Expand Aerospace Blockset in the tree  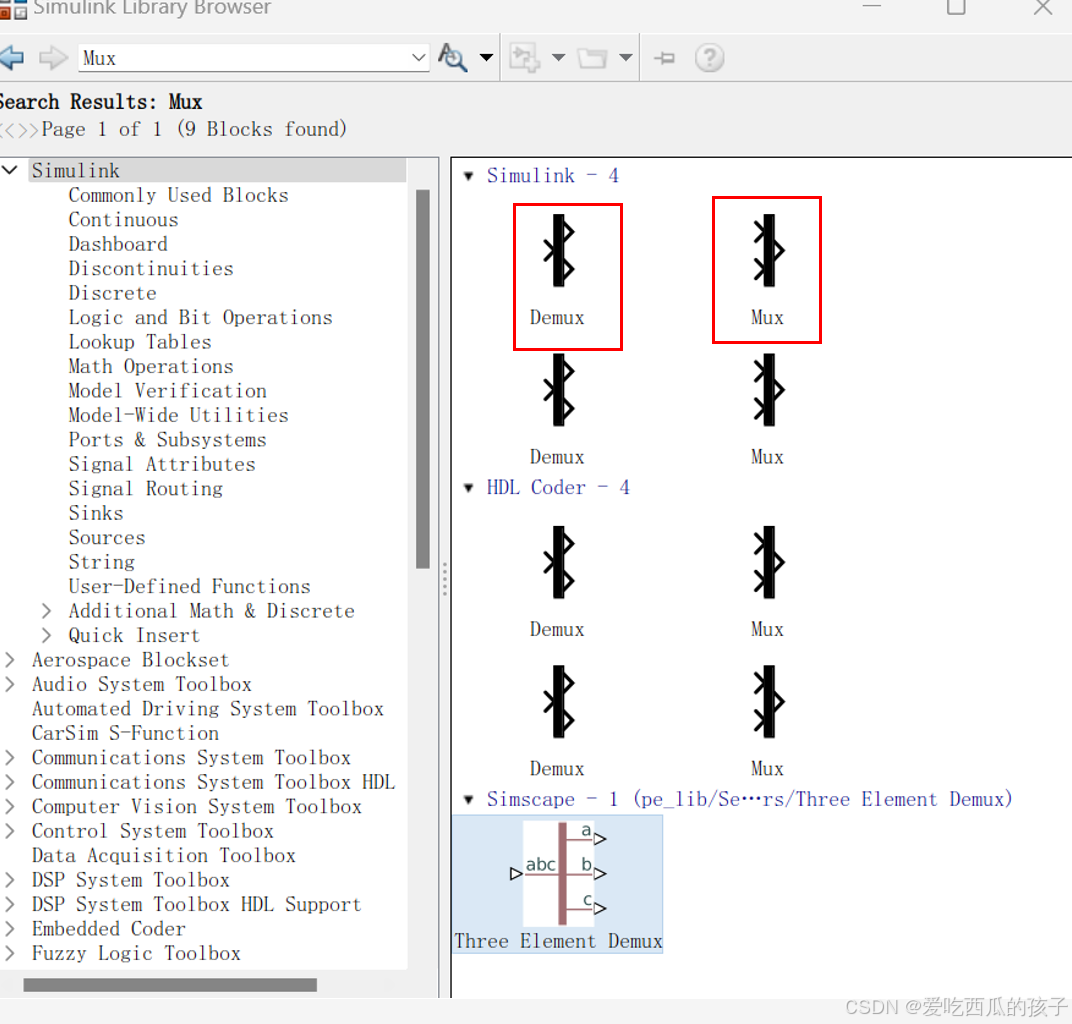coord(10,660)
